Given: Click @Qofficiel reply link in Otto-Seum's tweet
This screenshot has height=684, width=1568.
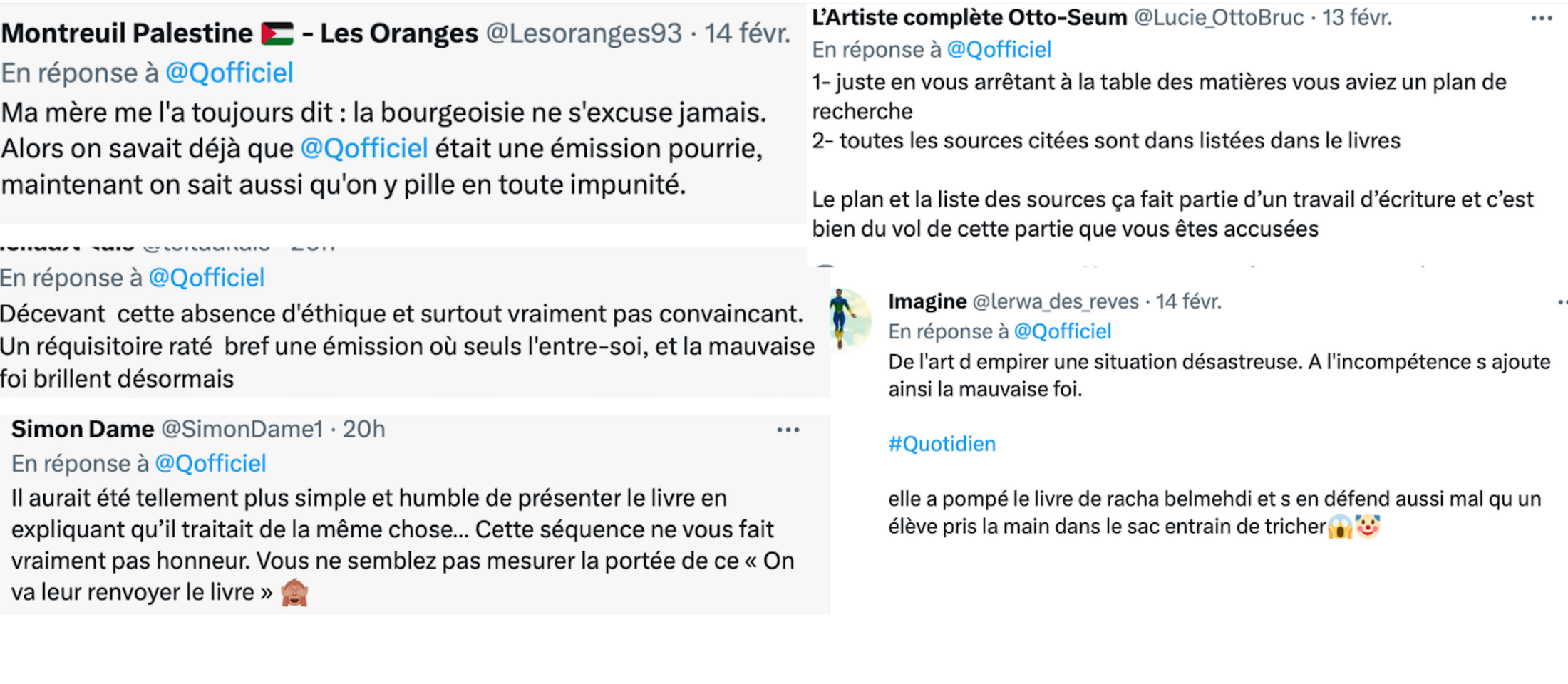Looking at the screenshot, I should [x=999, y=49].
